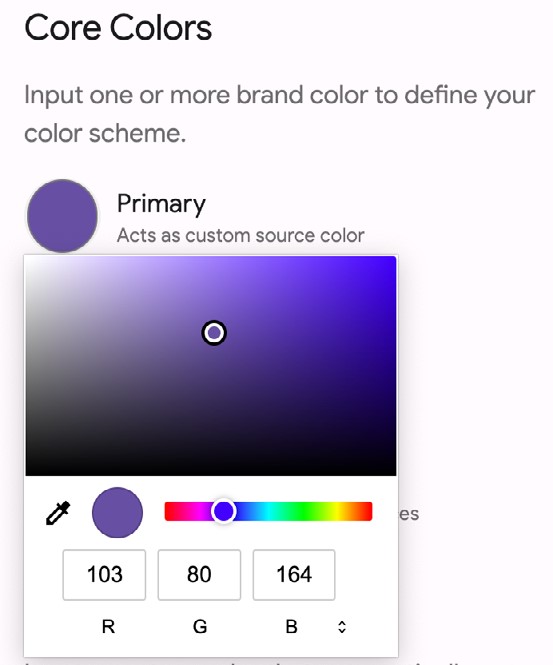Image resolution: width=553 pixels, height=665 pixels.
Task: Click the Primary label text
Action: click(161, 204)
